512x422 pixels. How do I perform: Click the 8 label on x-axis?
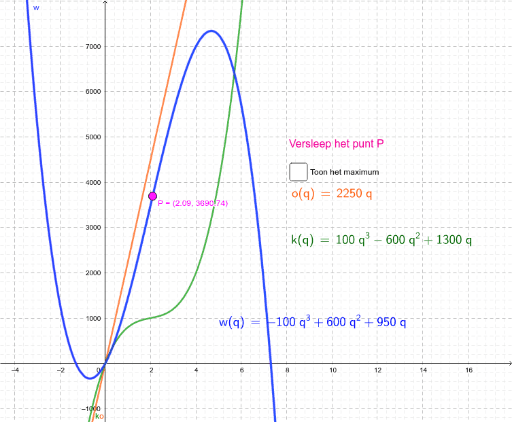point(287,370)
